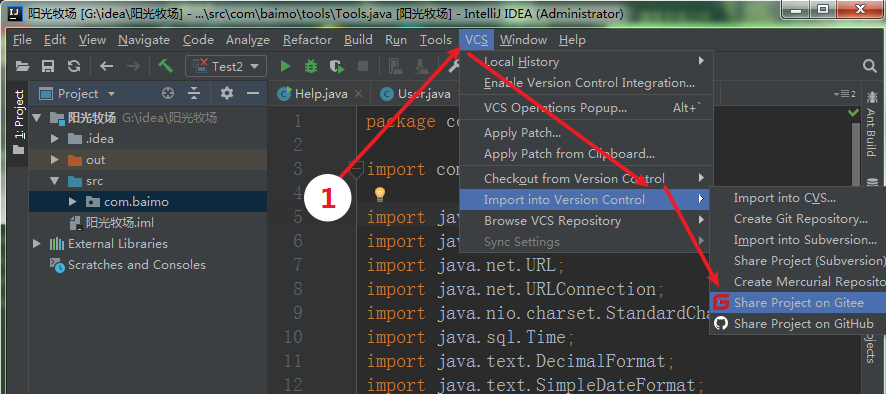Select Share Project on Gitee
This screenshot has width=886, height=394.
point(798,302)
